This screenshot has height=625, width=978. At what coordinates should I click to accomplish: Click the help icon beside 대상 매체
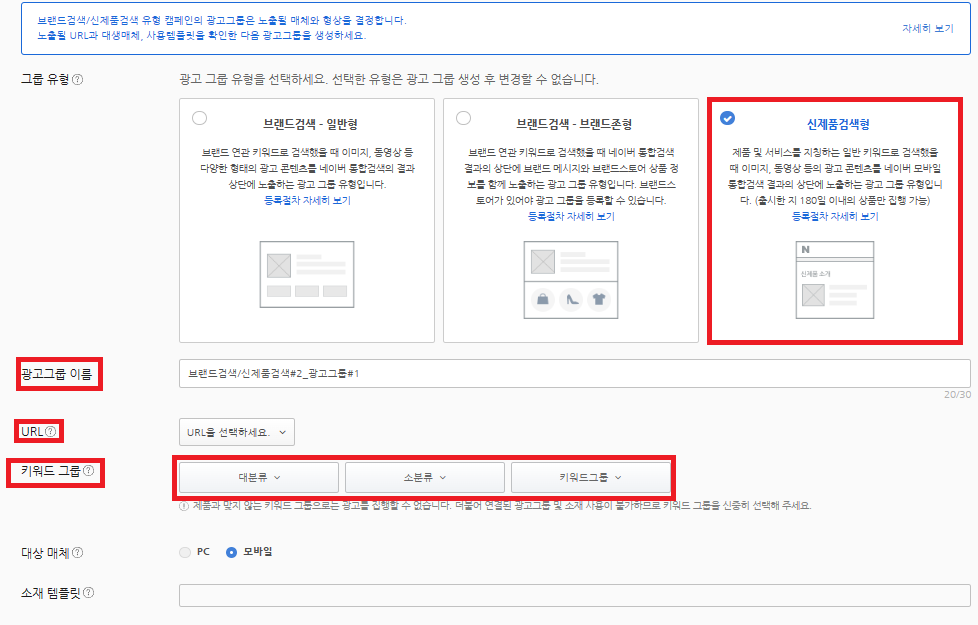[77, 553]
